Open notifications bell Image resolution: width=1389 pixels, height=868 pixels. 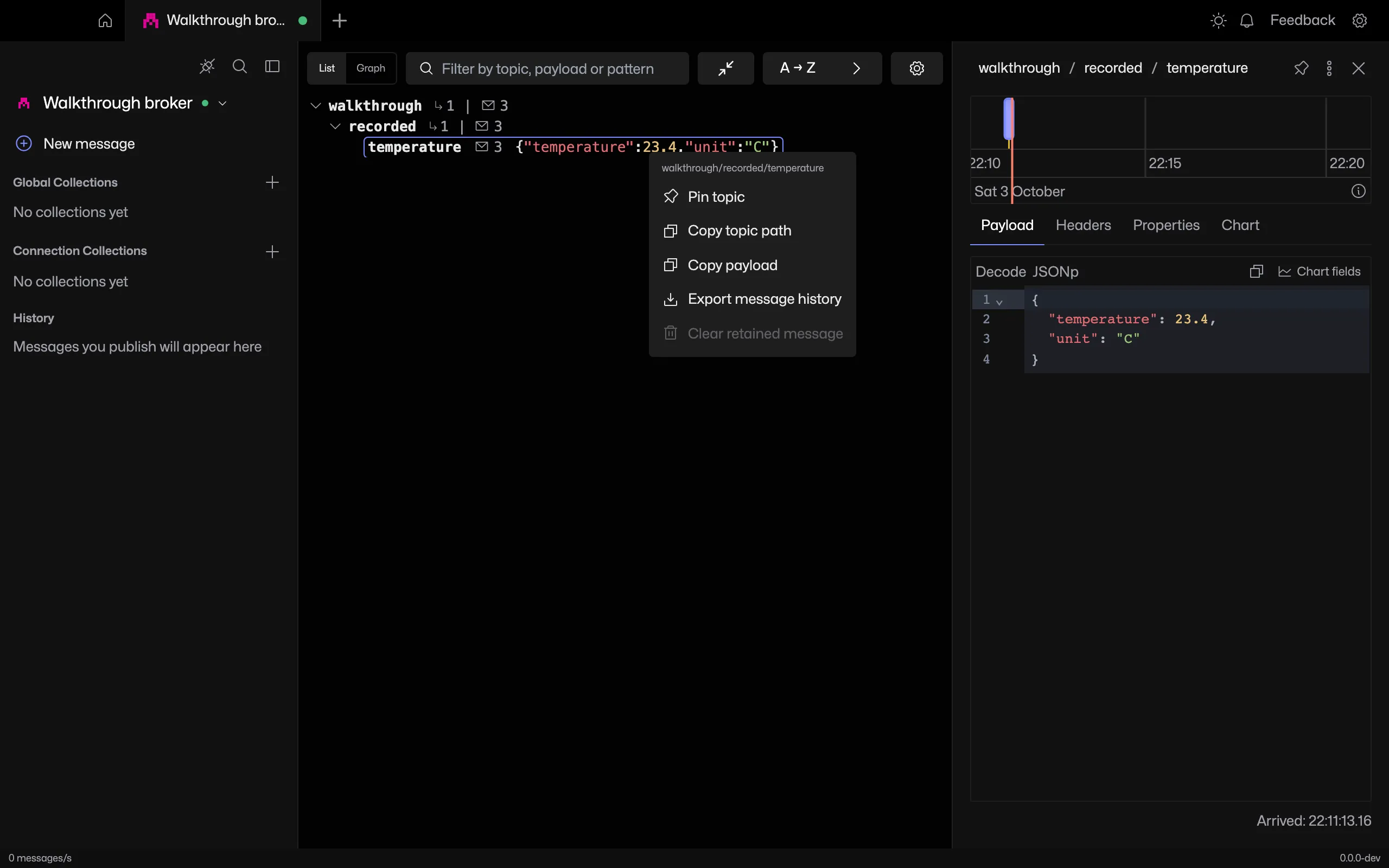(x=1247, y=21)
